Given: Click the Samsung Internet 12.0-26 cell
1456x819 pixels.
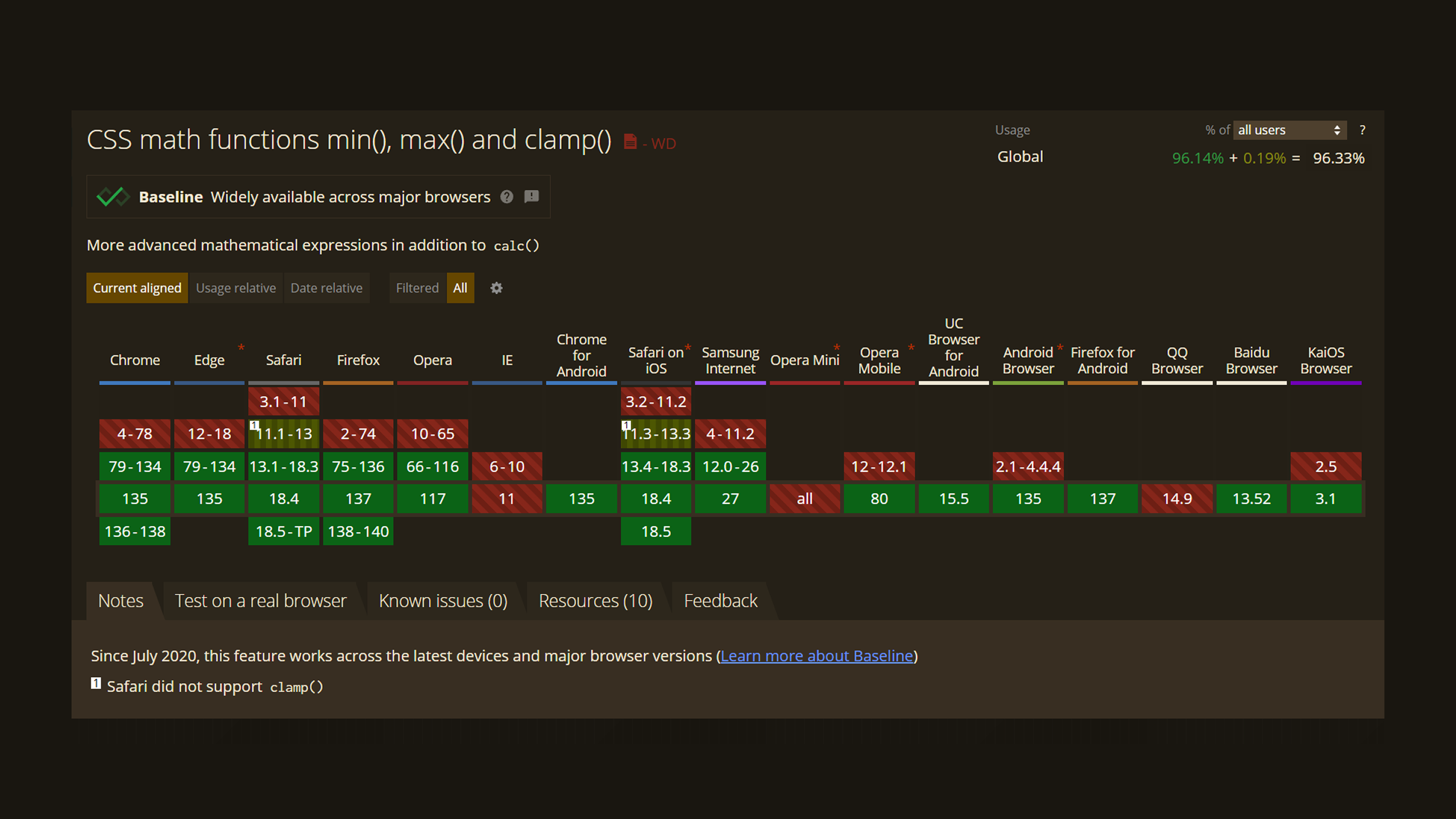Looking at the screenshot, I should [730, 467].
